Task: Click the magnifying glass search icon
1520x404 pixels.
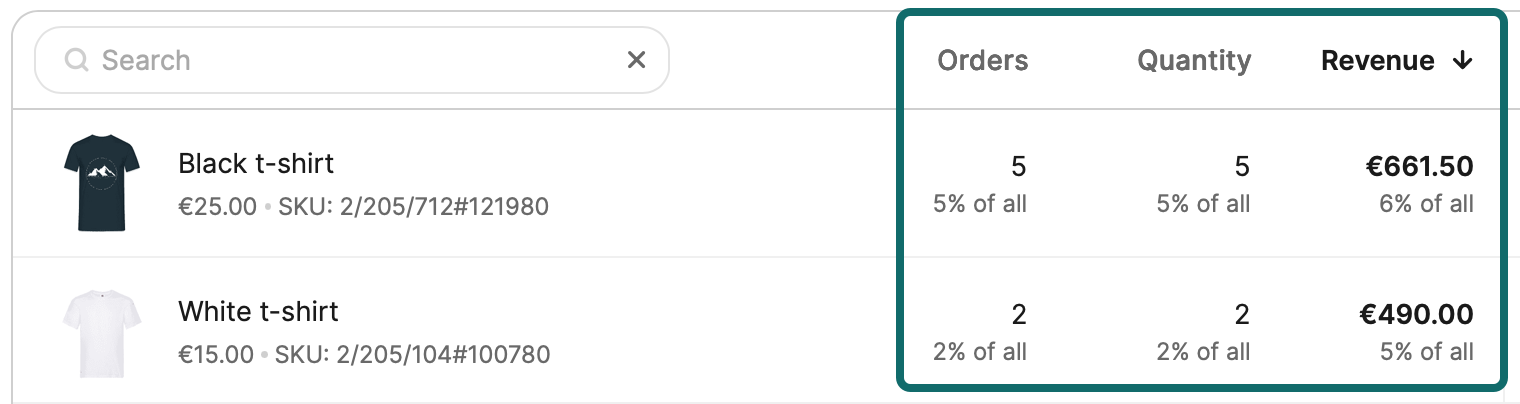Action: click(x=77, y=61)
